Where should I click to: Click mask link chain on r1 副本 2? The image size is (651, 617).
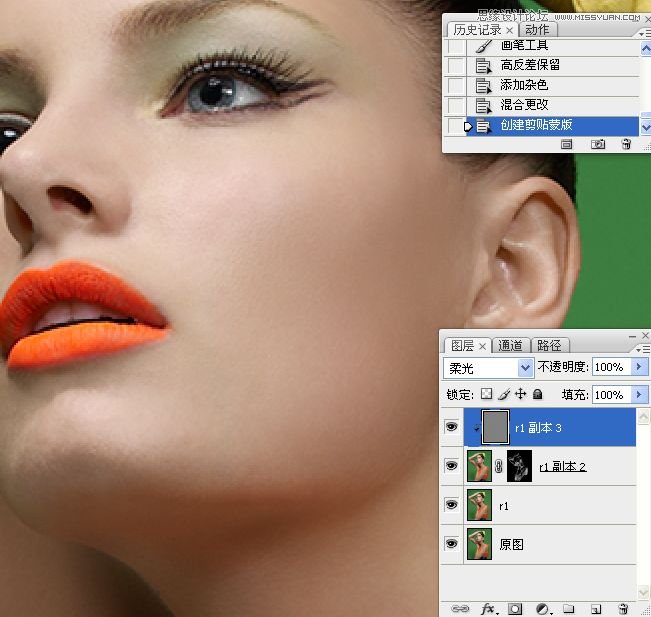coord(499,466)
